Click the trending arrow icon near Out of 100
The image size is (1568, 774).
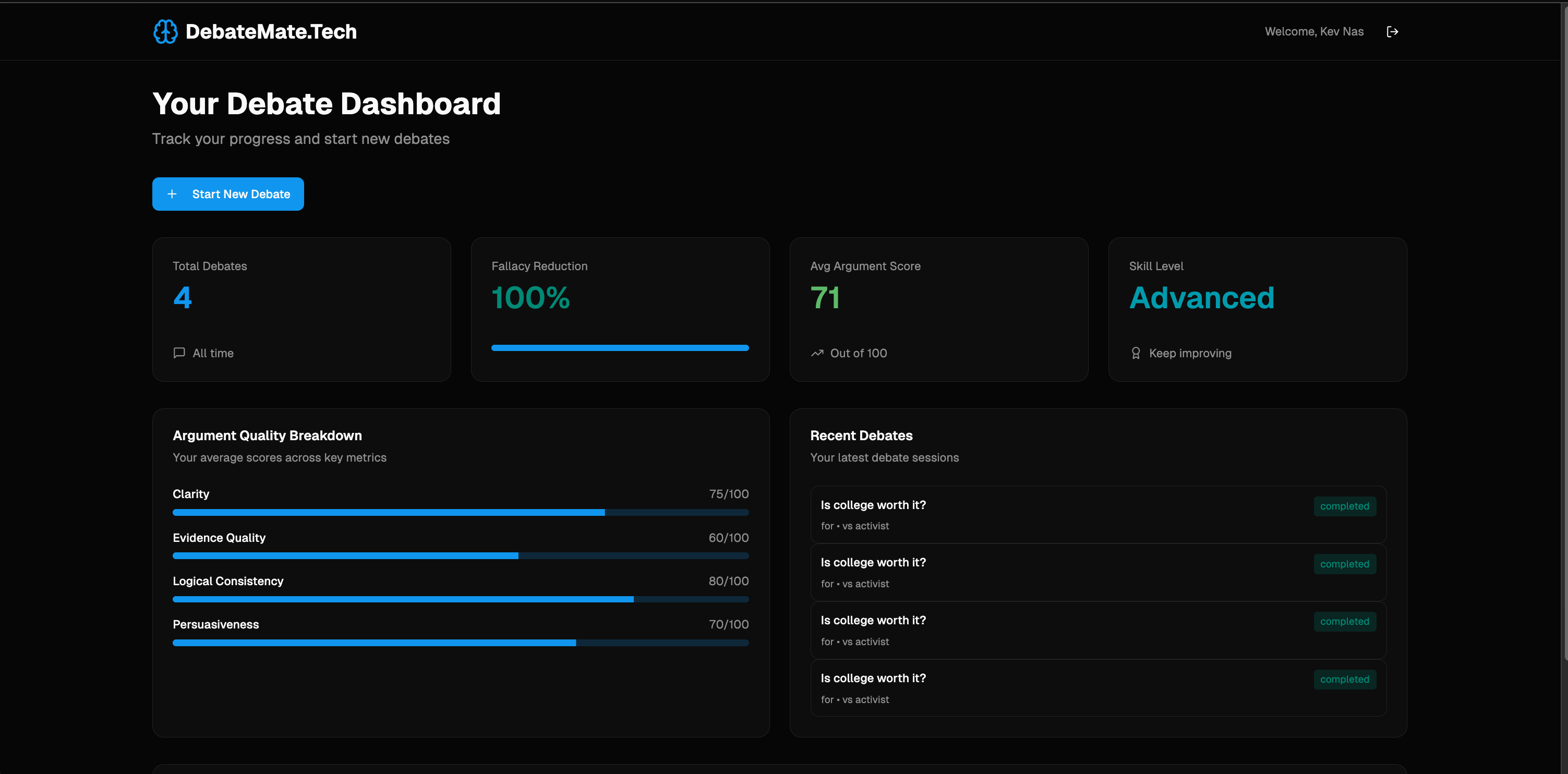[817, 353]
